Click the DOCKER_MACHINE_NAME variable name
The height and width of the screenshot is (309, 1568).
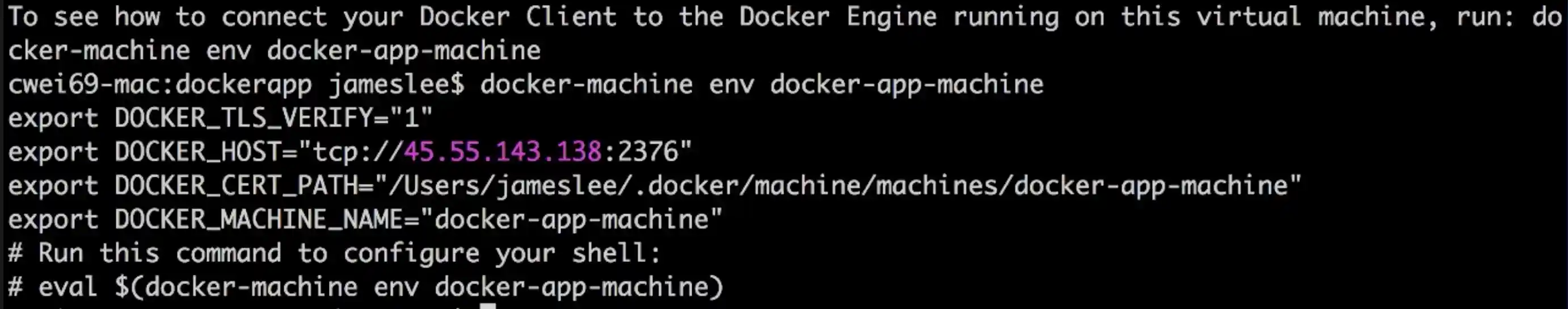259,219
